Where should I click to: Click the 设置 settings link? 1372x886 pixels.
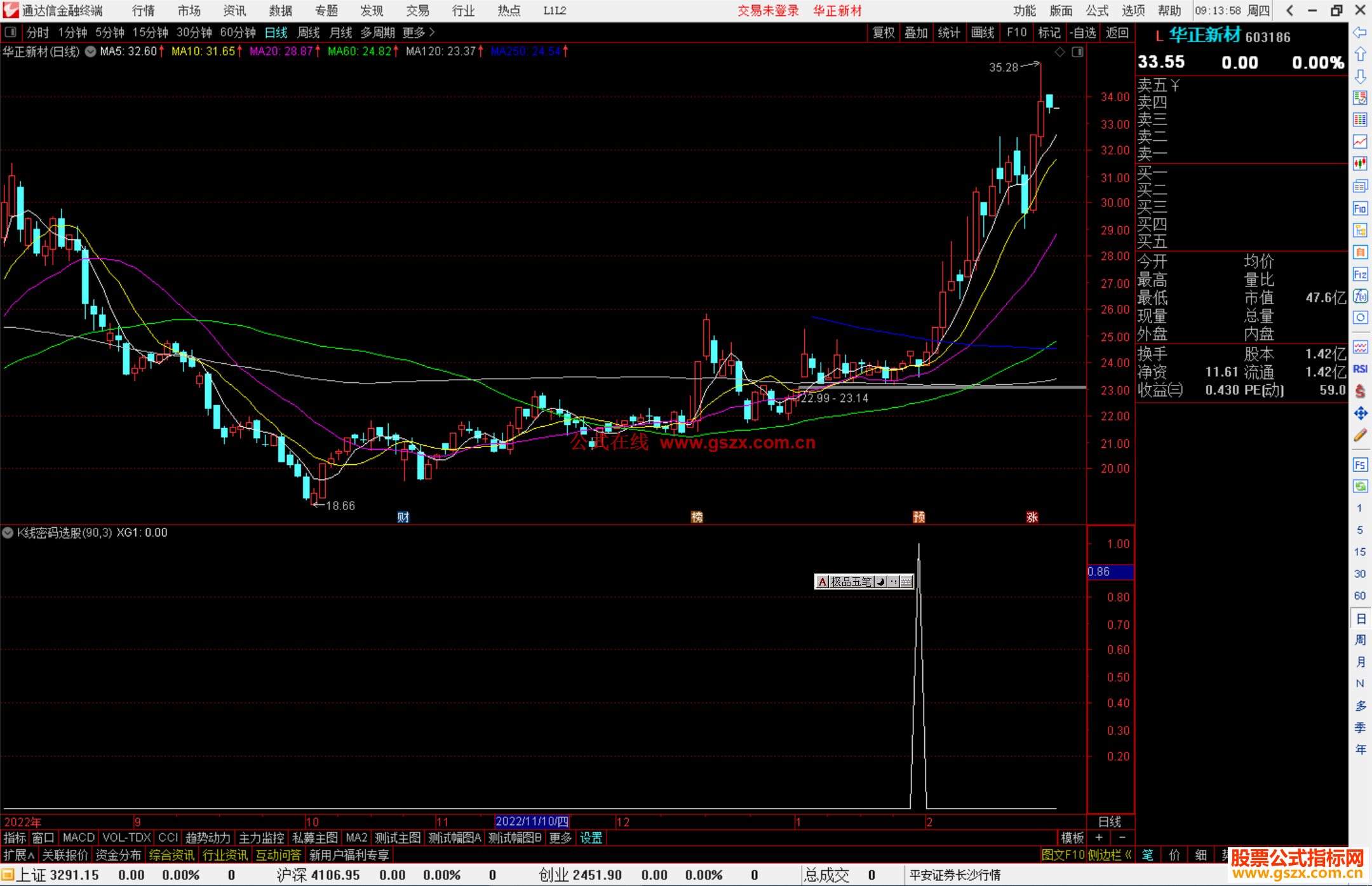591,838
